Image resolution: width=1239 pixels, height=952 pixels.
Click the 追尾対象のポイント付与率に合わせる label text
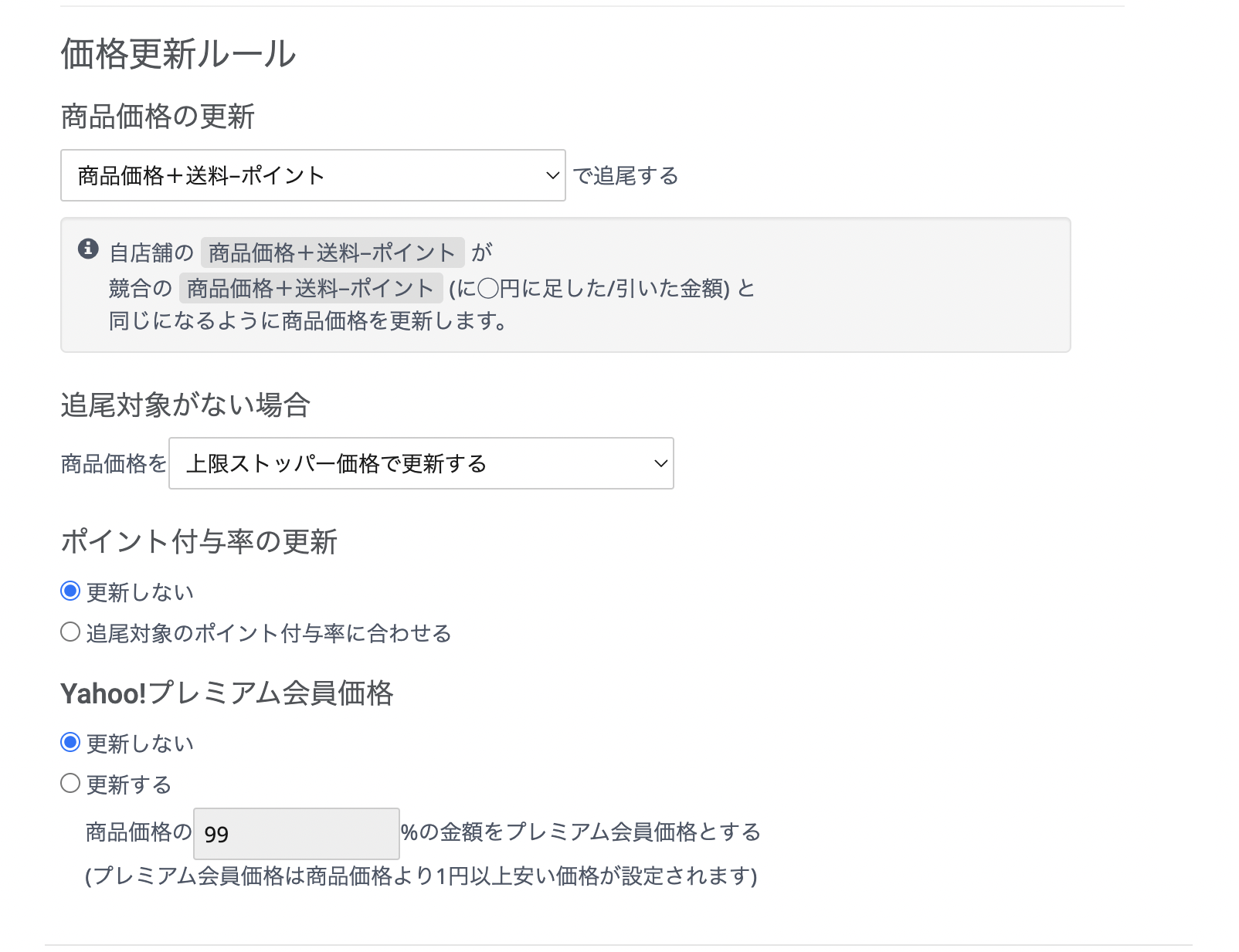268,634
